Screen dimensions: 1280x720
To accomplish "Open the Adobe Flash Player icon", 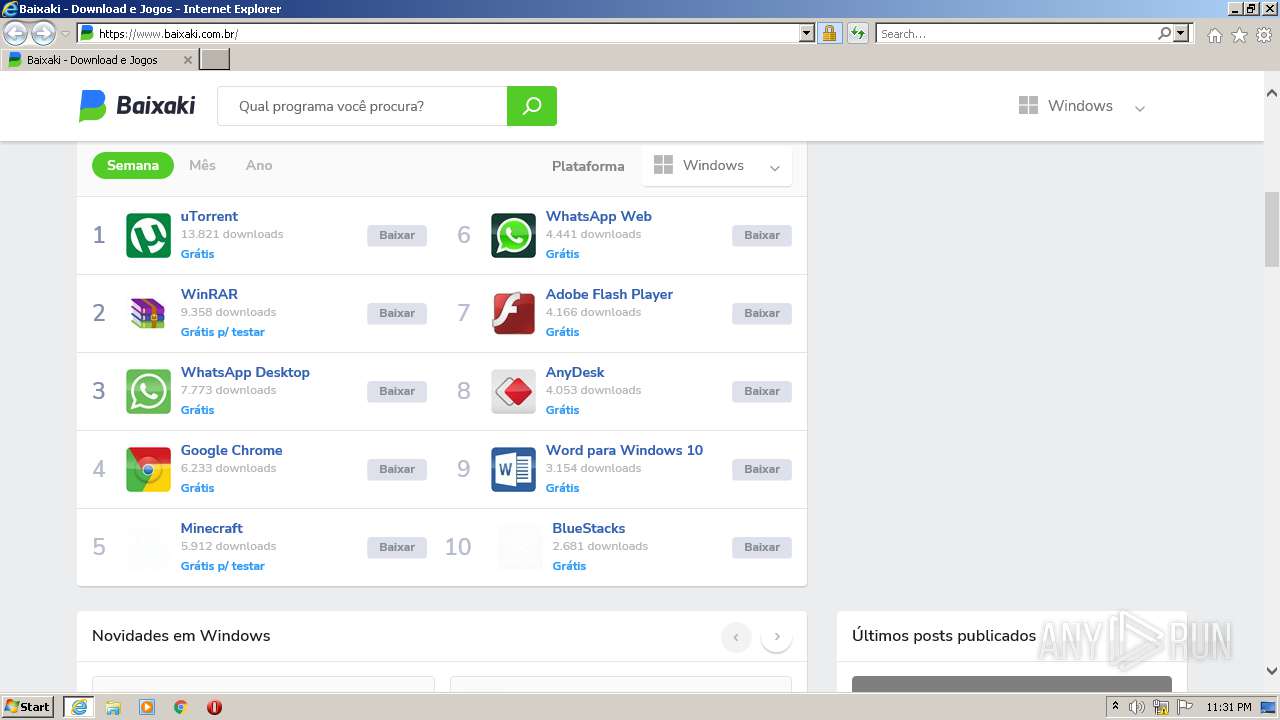I will [x=513, y=313].
